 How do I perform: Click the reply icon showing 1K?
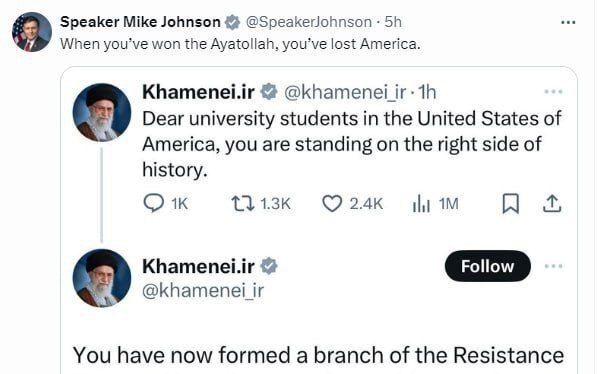tap(154, 203)
